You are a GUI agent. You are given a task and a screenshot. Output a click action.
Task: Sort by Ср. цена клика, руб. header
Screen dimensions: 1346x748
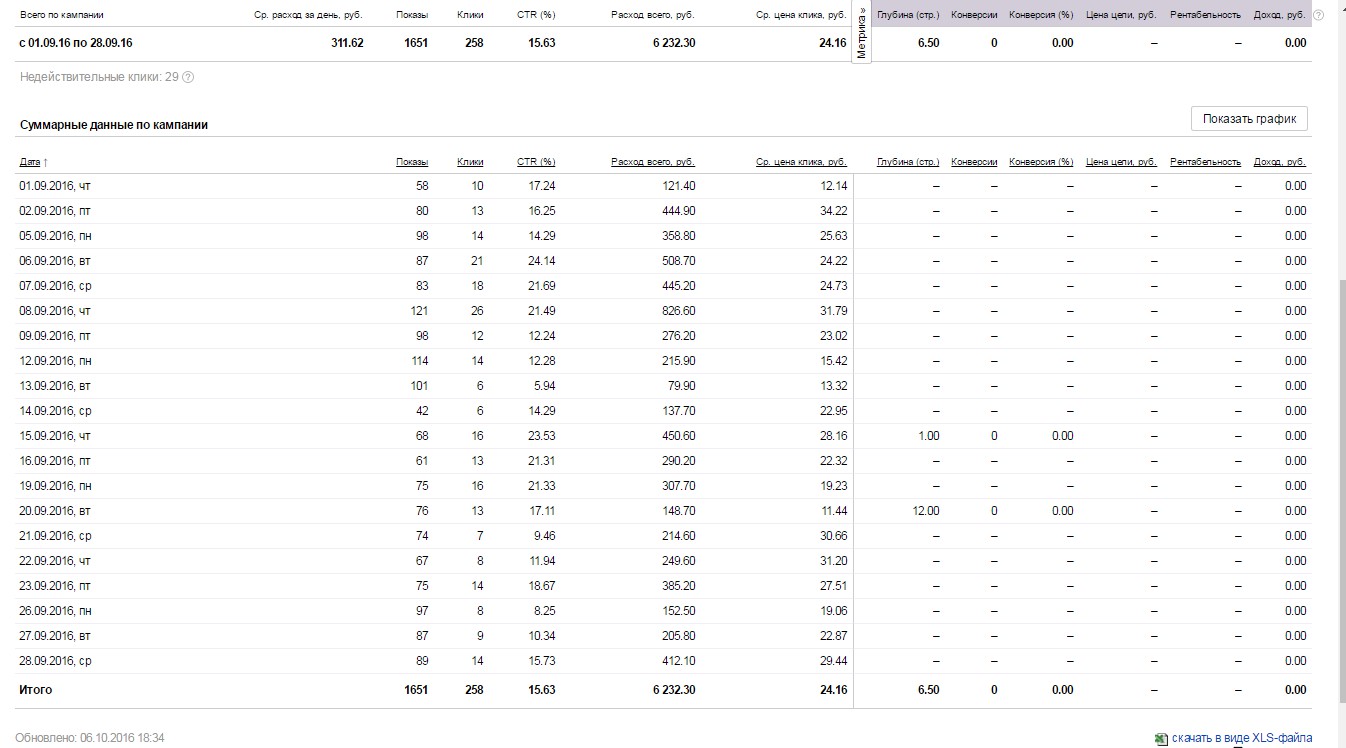click(x=801, y=162)
